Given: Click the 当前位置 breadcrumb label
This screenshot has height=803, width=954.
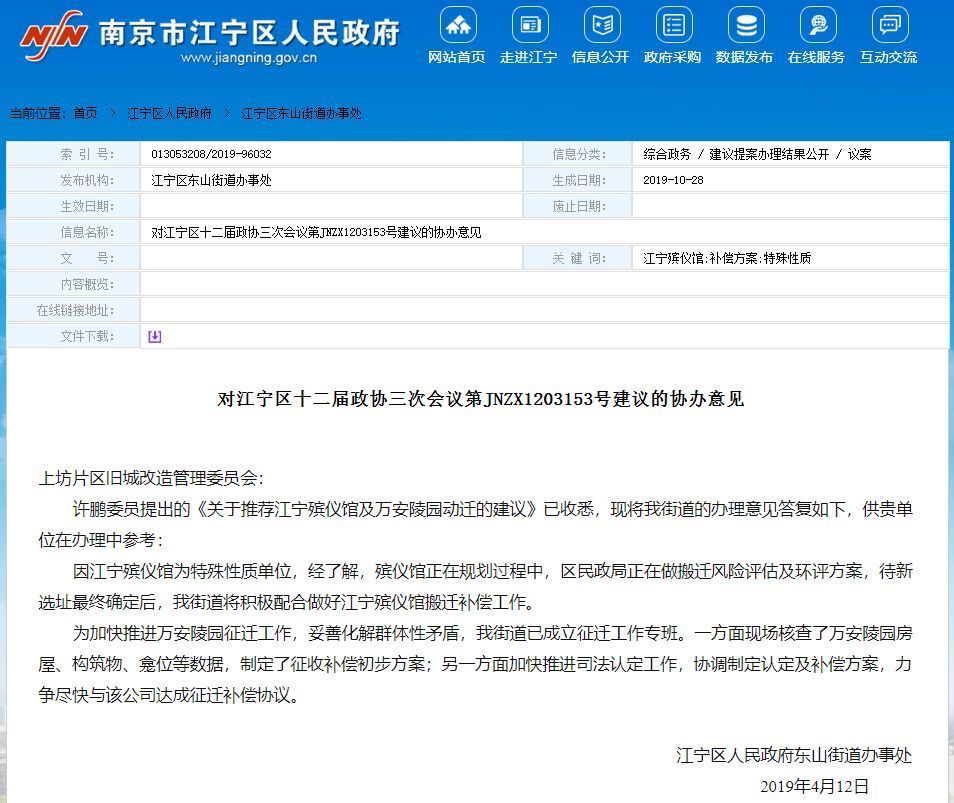Looking at the screenshot, I should coord(38,113).
